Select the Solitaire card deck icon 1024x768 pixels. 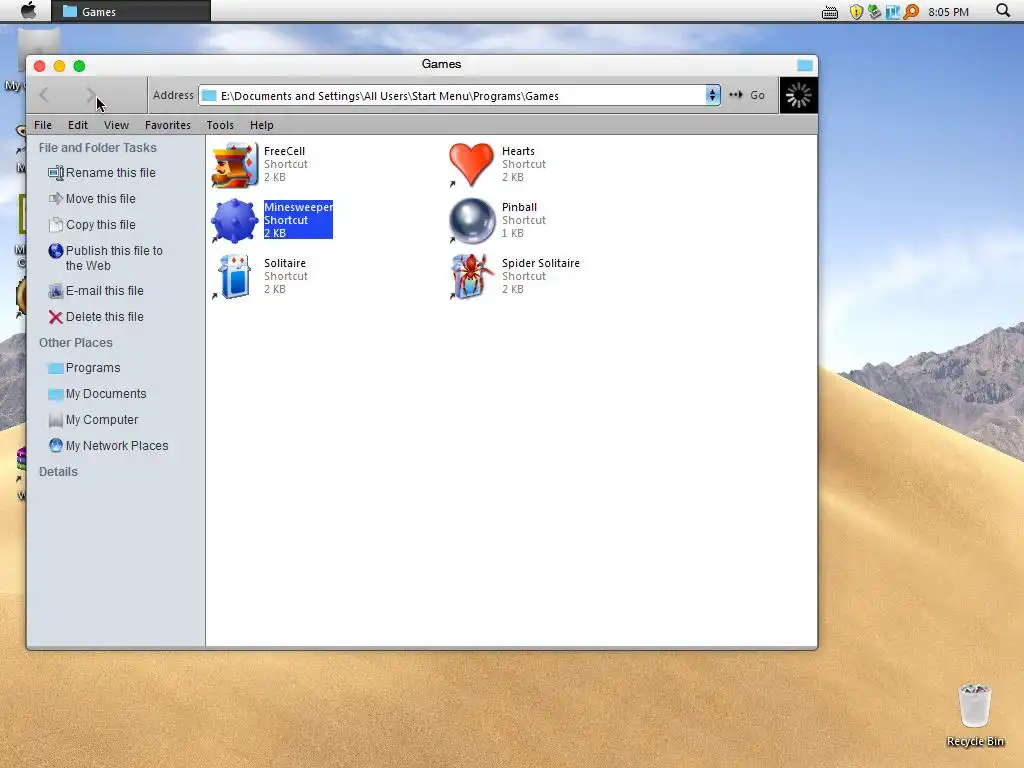[x=234, y=277]
